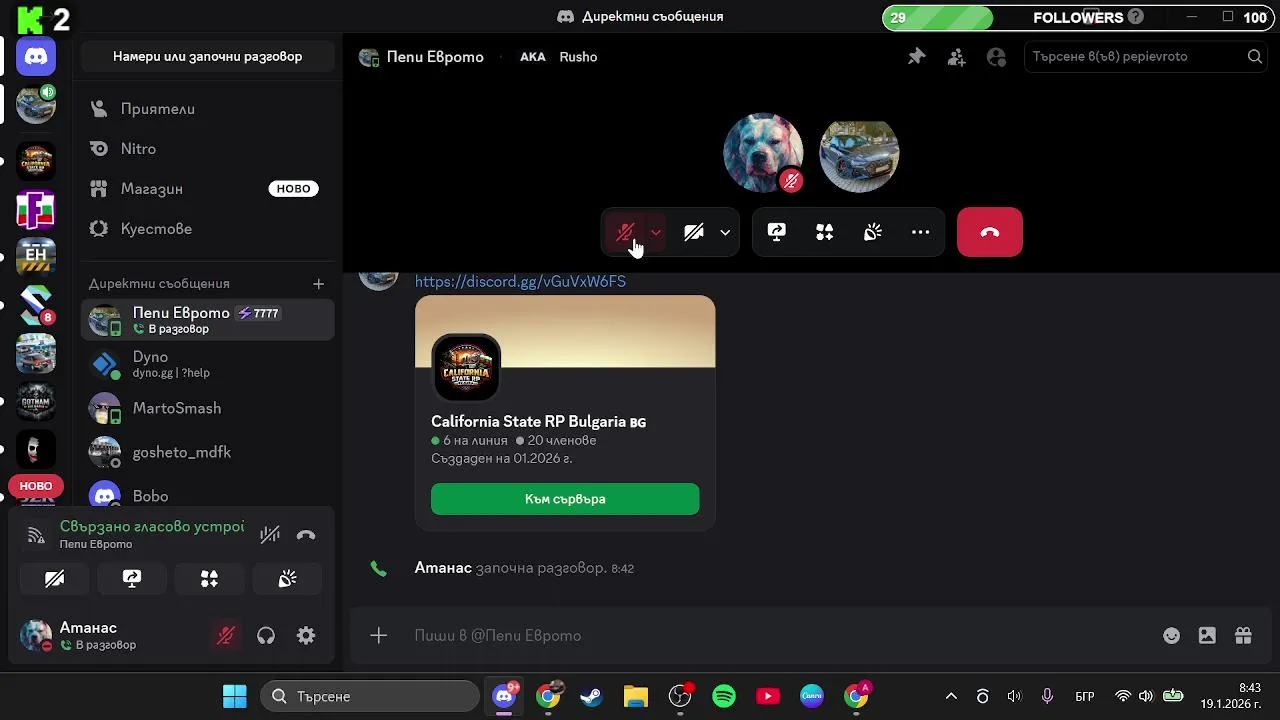1280x720 pixels.
Task: Disconnect from voice in the voice panel
Action: (x=306, y=535)
